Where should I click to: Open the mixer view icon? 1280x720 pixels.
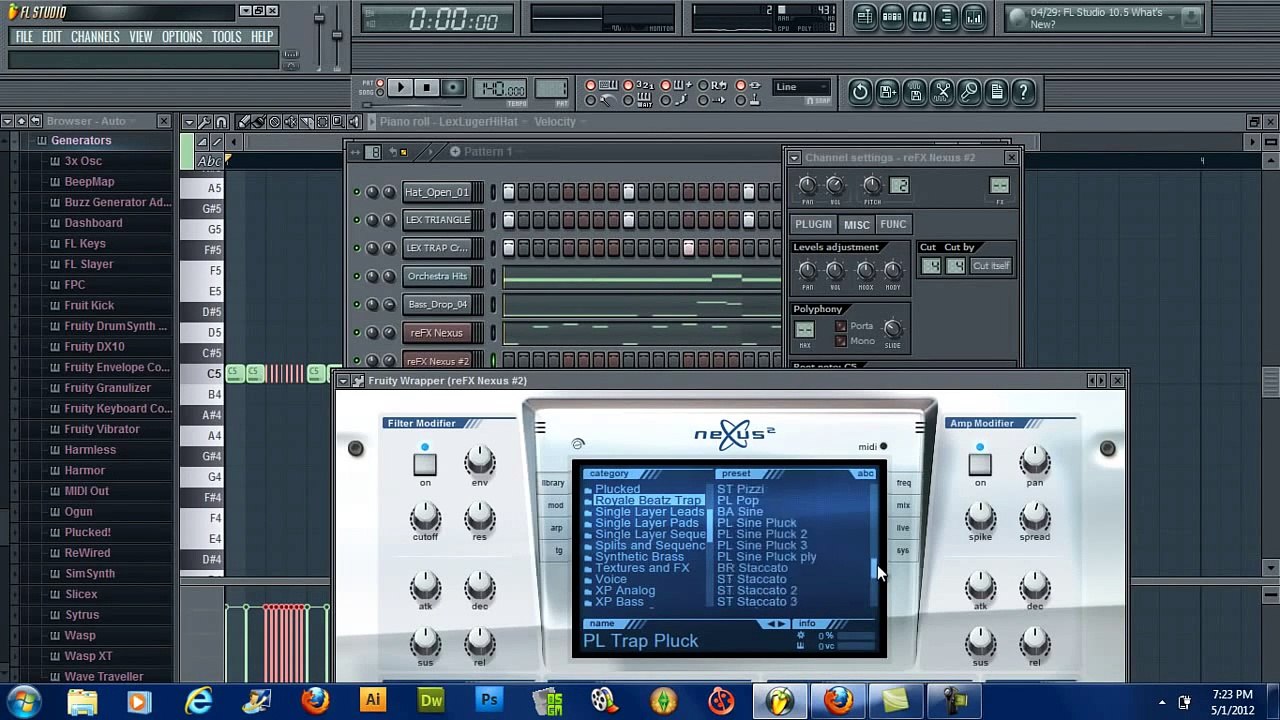pyautogui.click(x=973, y=17)
